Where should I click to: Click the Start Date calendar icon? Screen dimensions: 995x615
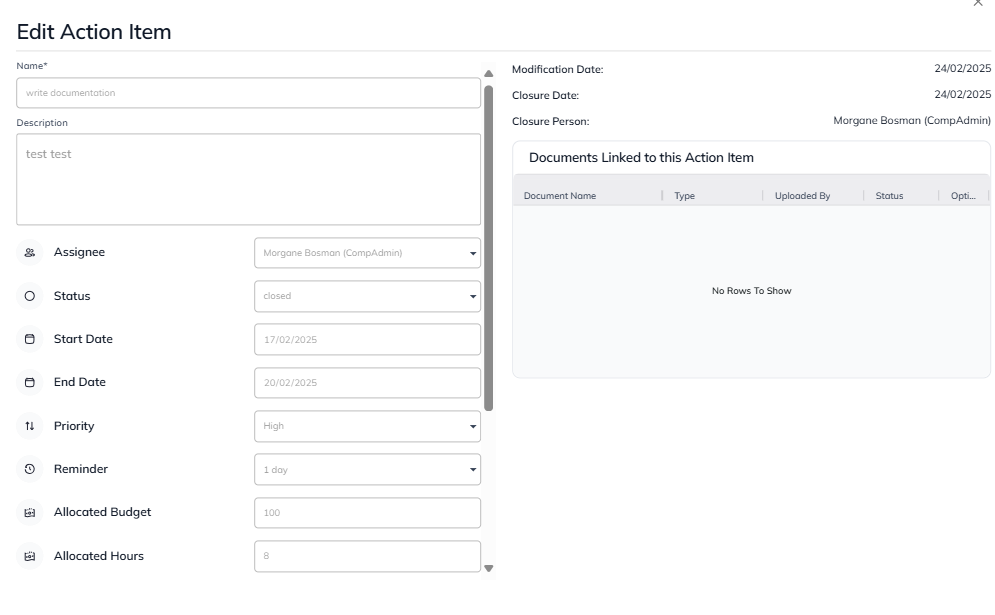29,339
